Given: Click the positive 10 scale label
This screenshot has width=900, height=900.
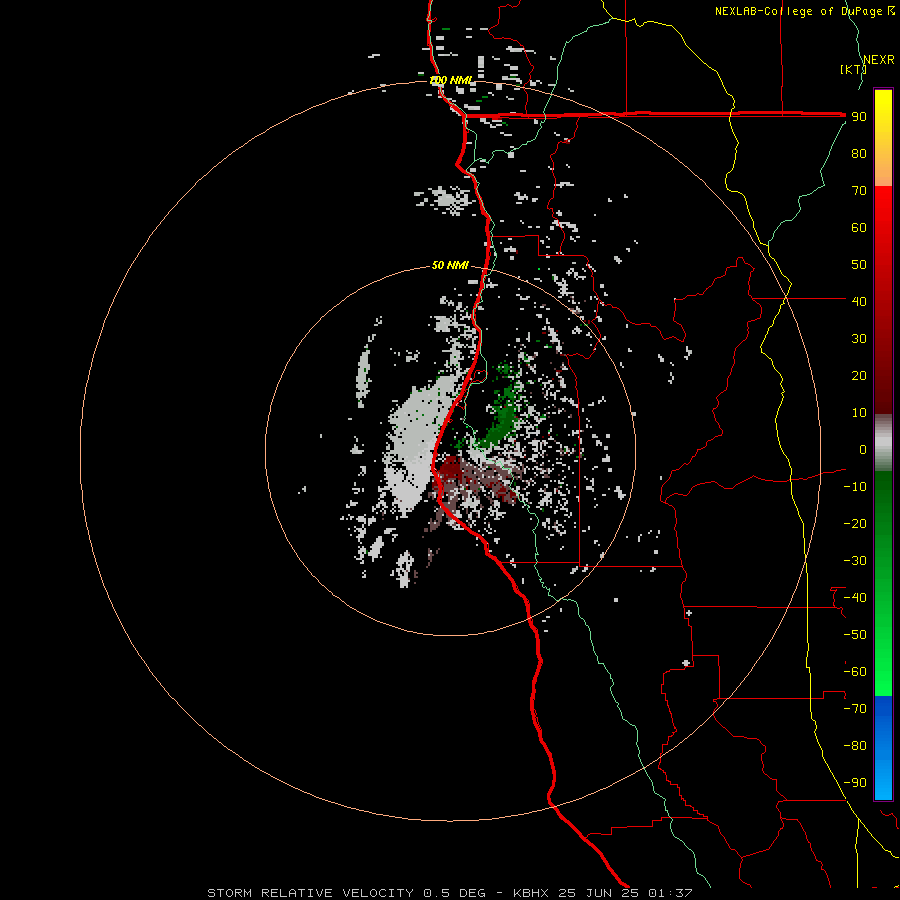Looking at the screenshot, I should (x=859, y=413).
